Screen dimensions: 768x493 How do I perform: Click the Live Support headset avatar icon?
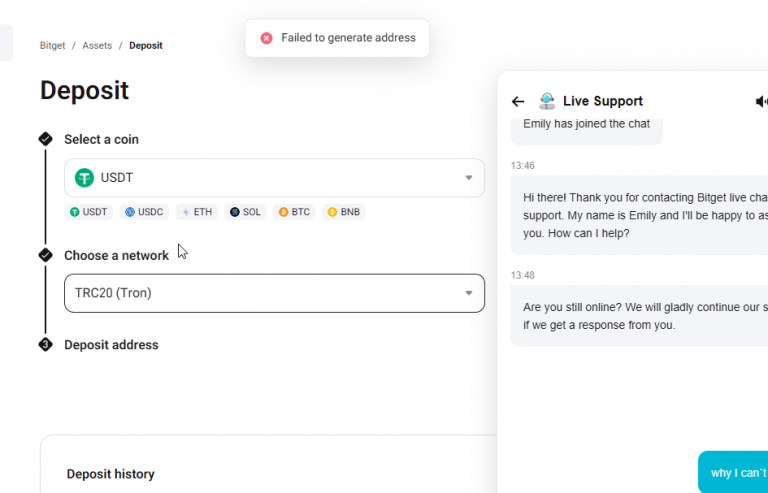[x=547, y=101]
